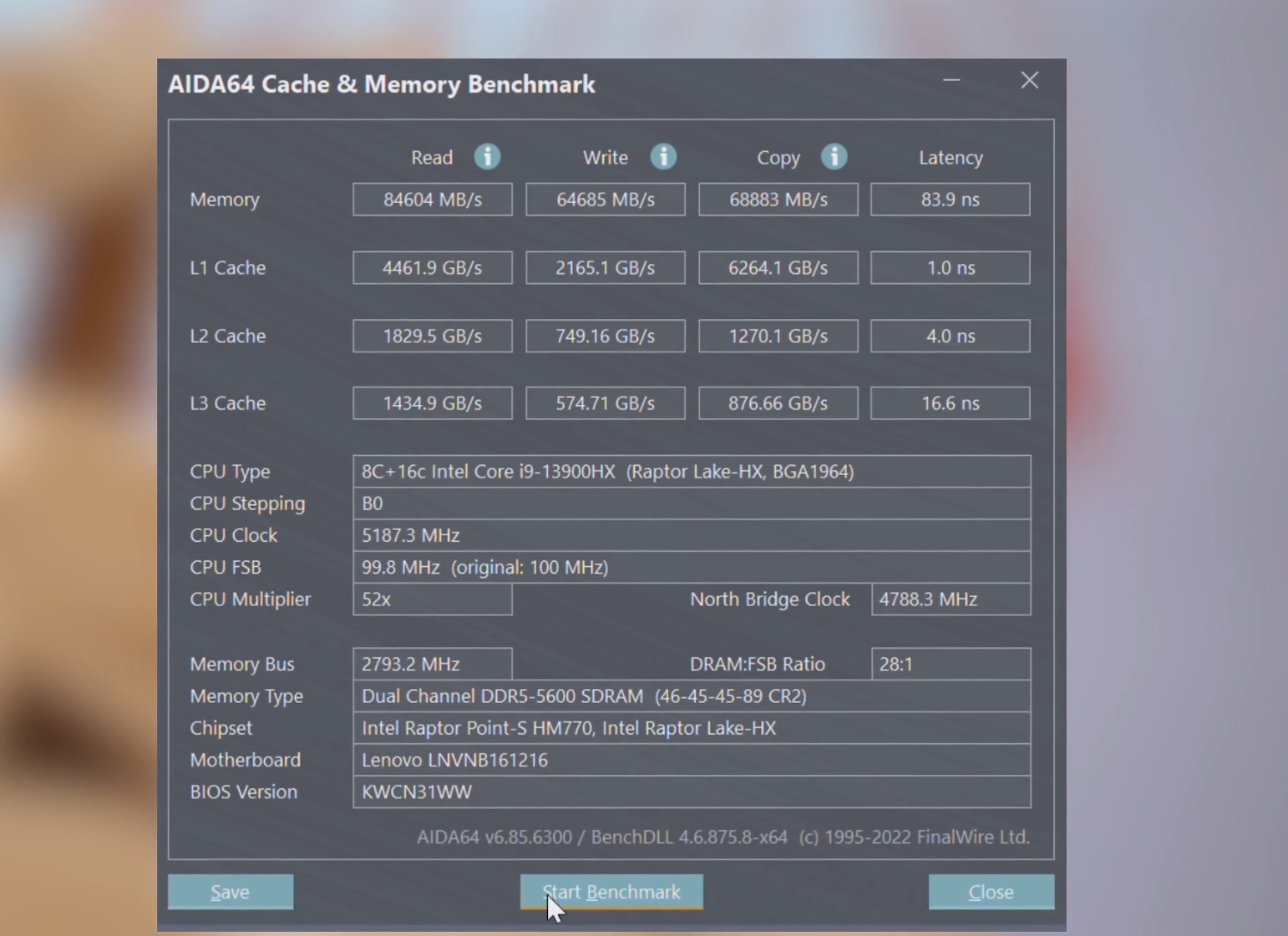Click the Memory Bus label
Image resolution: width=1288 pixels, height=936 pixels.
point(242,665)
